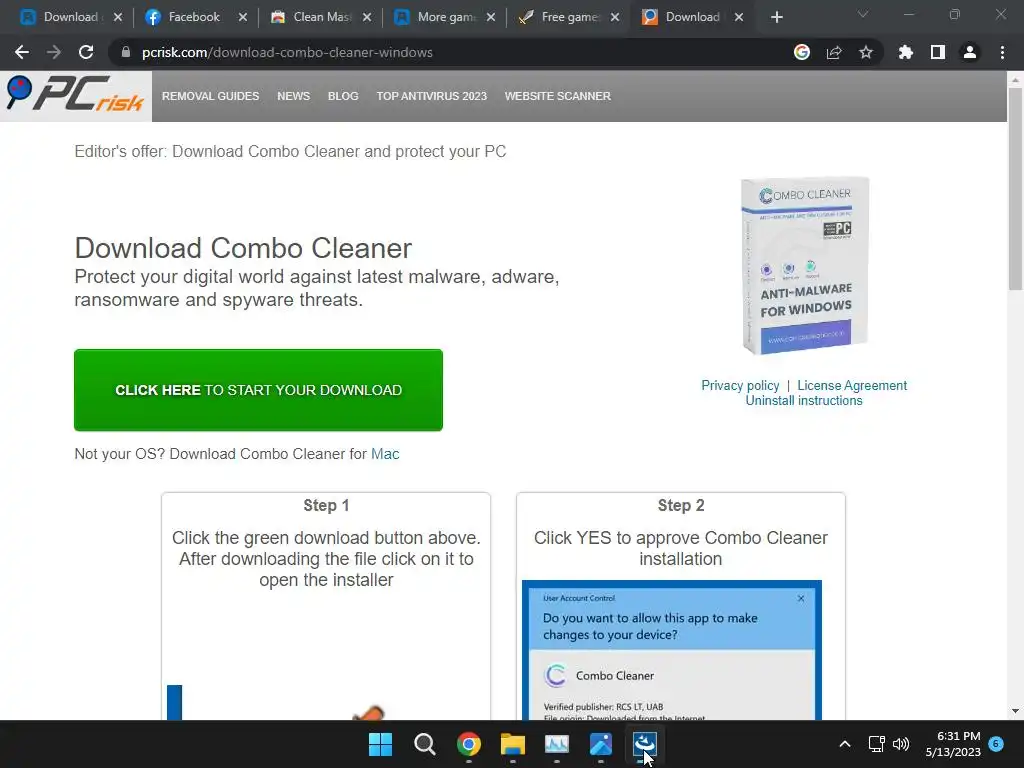The width and height of the screenshot is (1024, 768).
Task: Close the active Download tab
Action: pyautogui.click(x=739, y=17)
